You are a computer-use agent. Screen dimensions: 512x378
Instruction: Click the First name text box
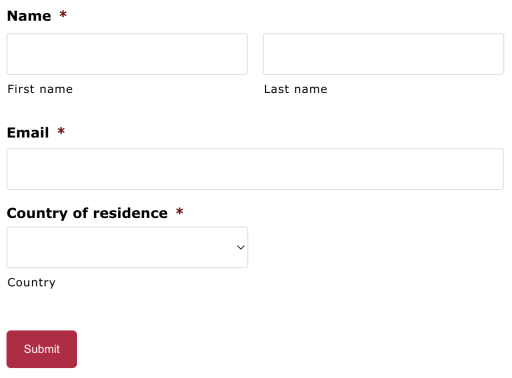click(127, 54)
